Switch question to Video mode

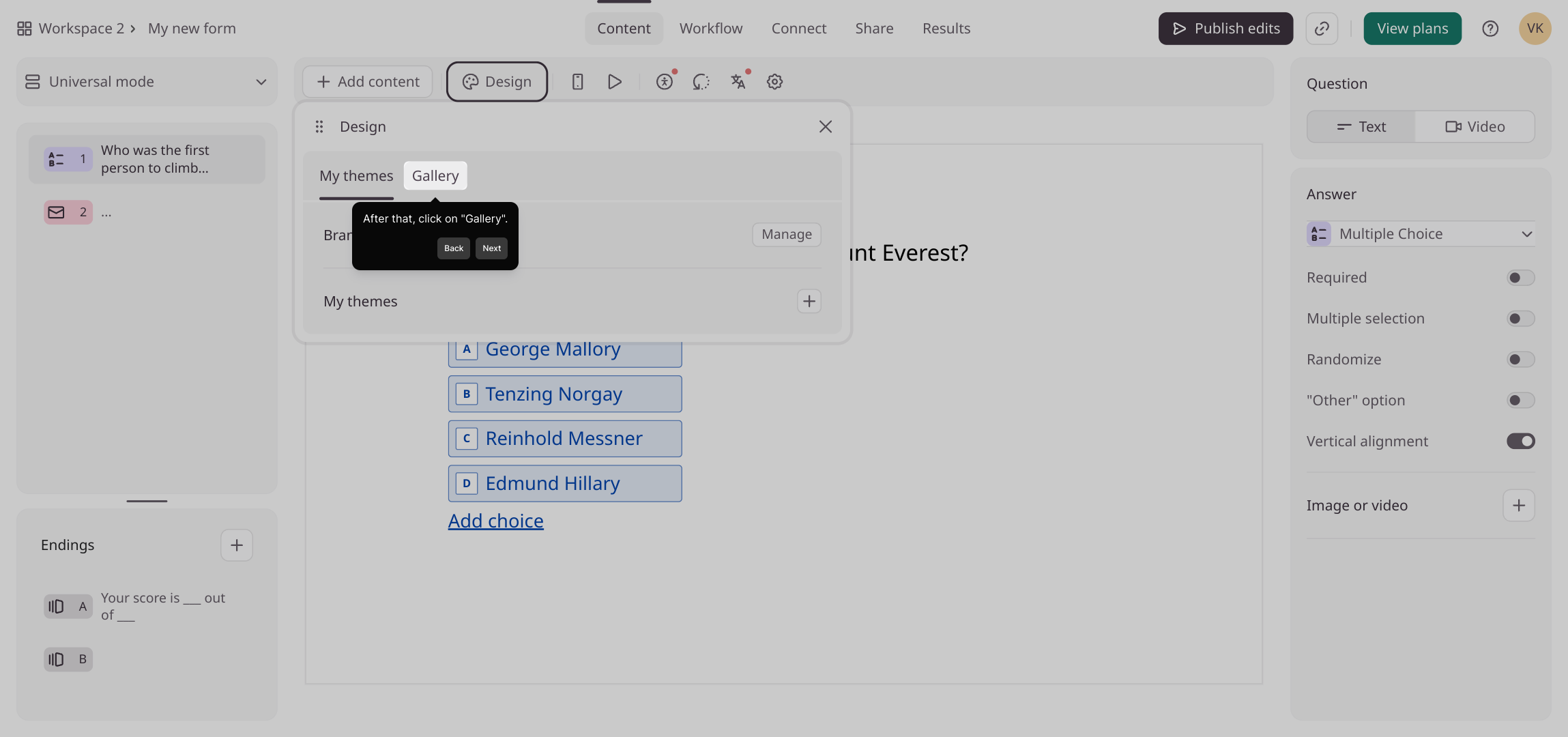(x=1475, y=127)
